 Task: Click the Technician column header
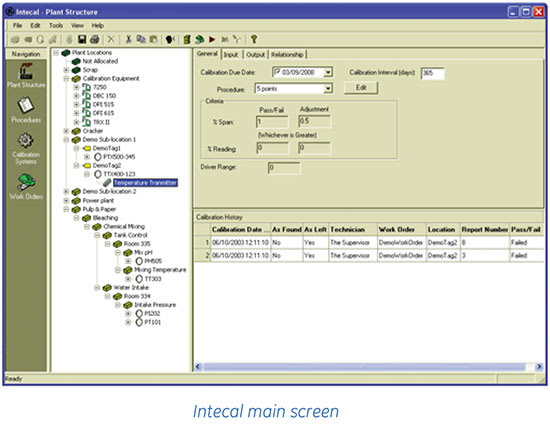tap(353, 229)
